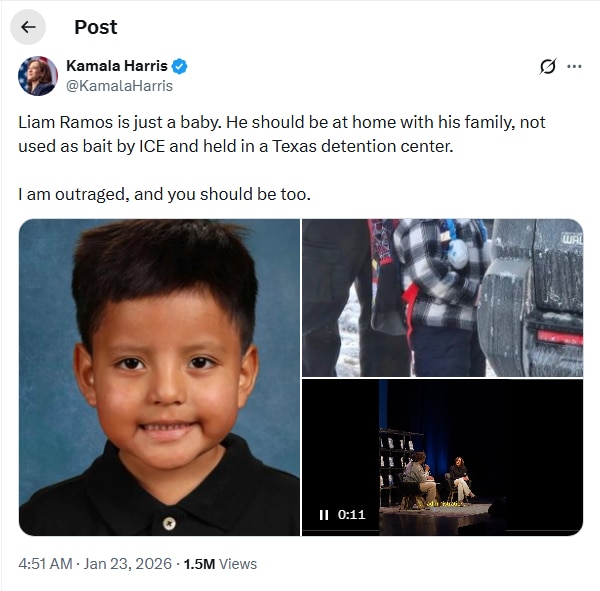The height and width of the screenshot is (591, 600).
Task: Go back using the left arrow
Action: 28,27
